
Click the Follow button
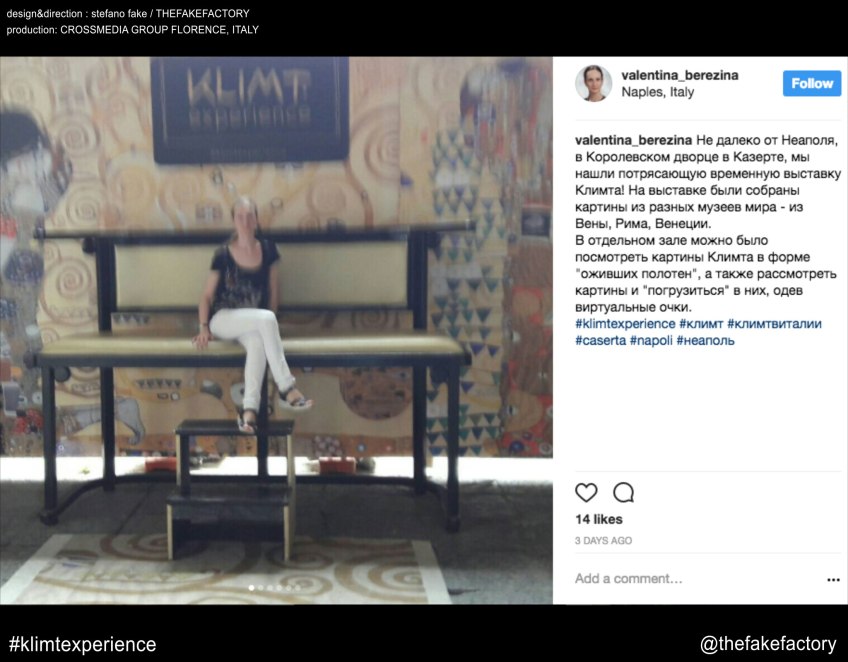812,83
